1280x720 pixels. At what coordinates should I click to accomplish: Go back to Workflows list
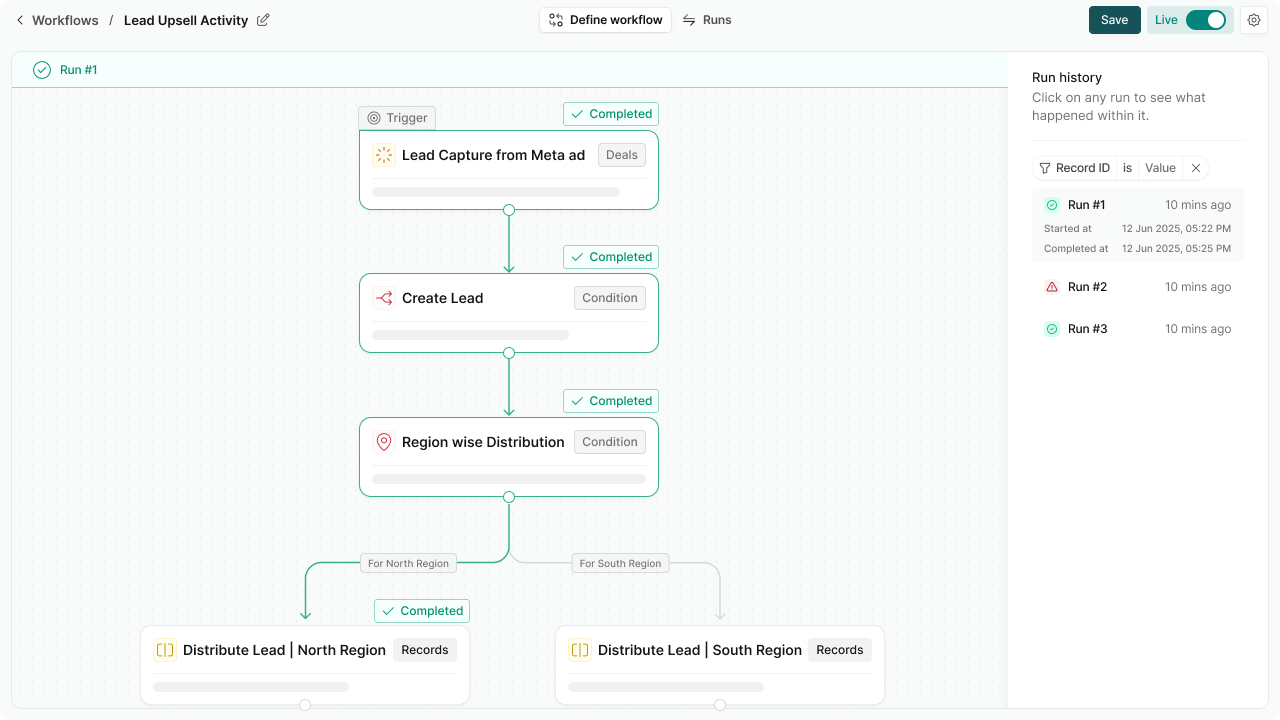click(x=57, y=20)
